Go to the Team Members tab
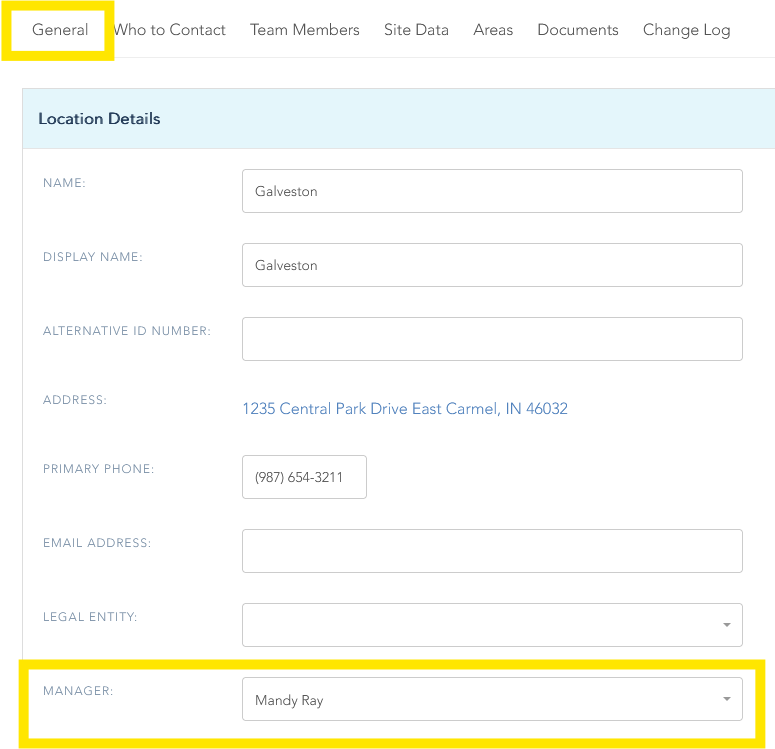The width and height of the screenshot is (775, 749). point(304,30)
